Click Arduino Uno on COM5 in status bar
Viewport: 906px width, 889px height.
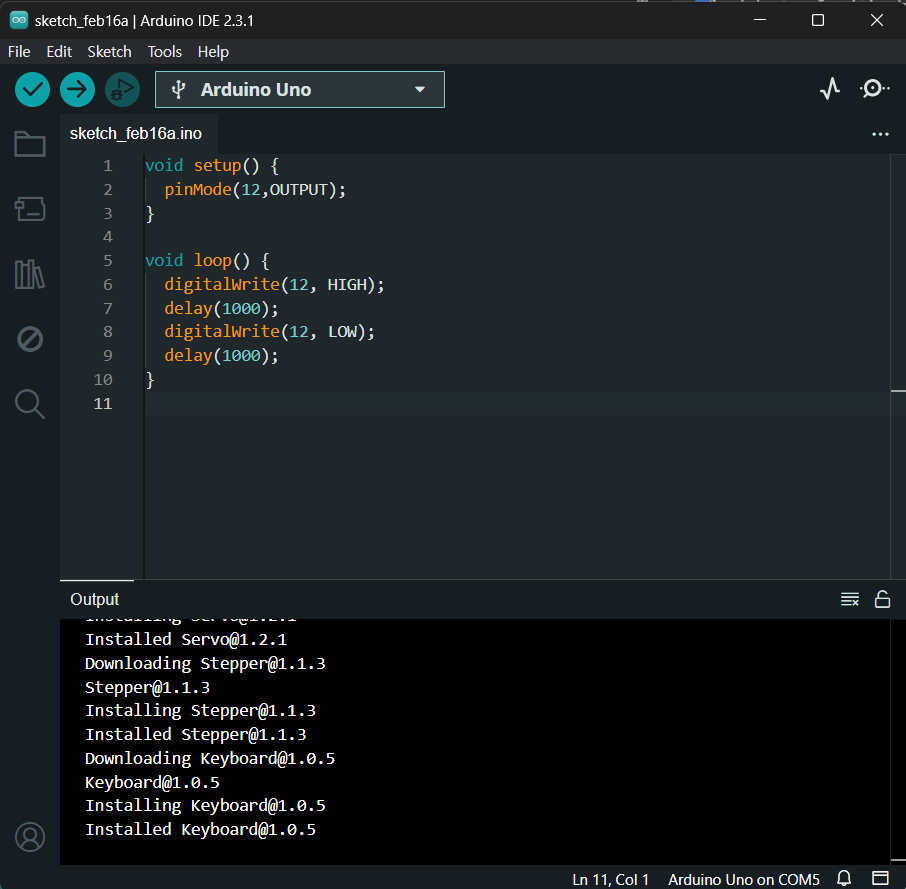point(744,879)
